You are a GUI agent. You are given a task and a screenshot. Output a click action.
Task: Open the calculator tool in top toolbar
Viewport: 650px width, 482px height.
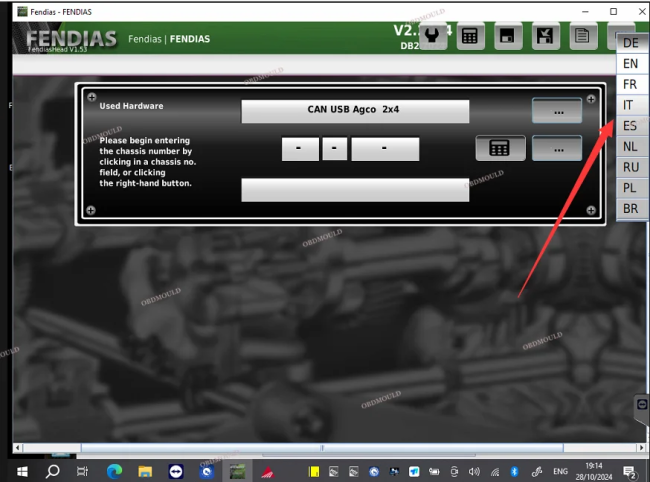[x=470, y=36]
